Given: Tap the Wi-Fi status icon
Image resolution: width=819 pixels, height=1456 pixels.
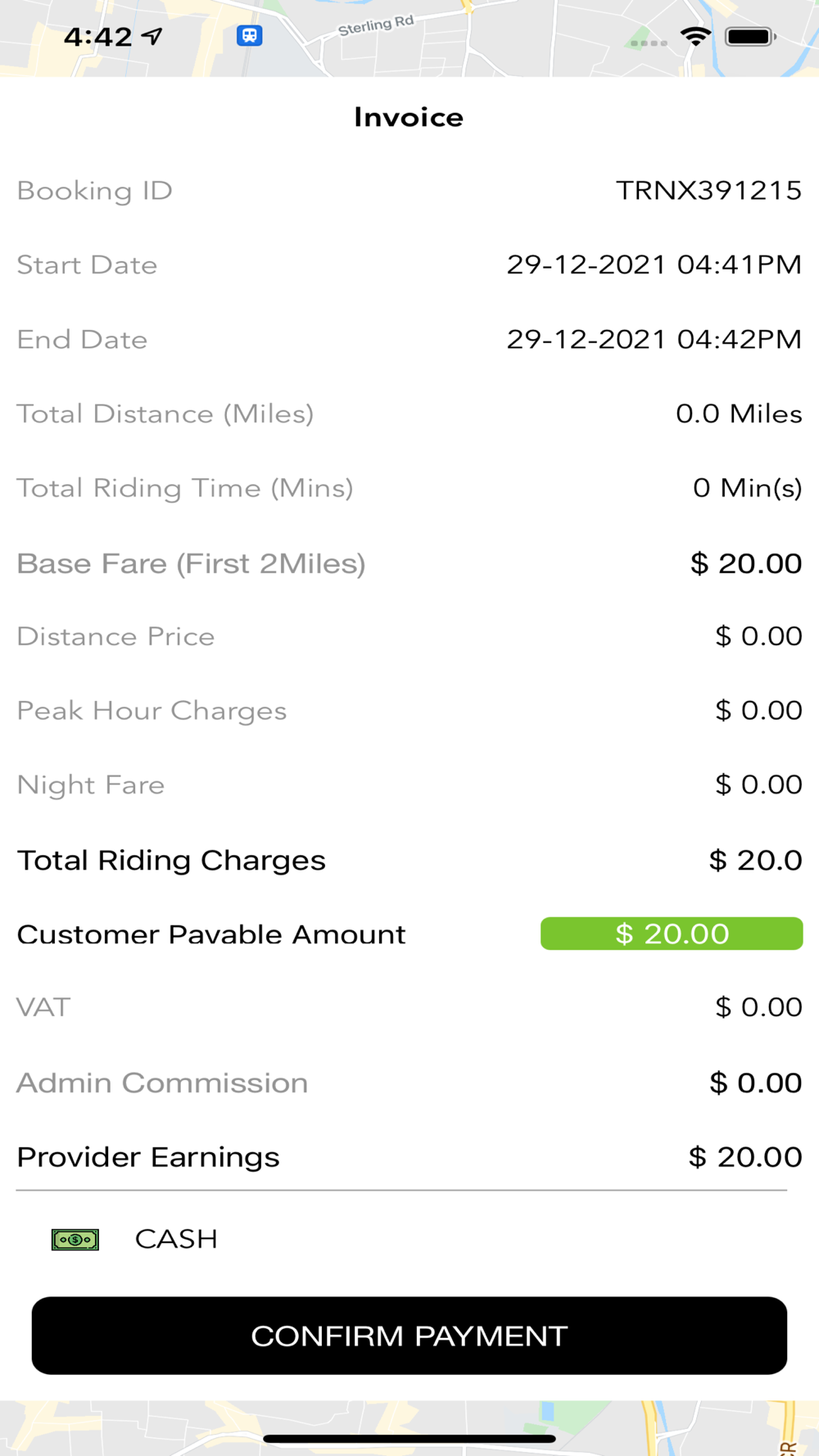Looking at the screenshot, I should click(x=695, y=36).
